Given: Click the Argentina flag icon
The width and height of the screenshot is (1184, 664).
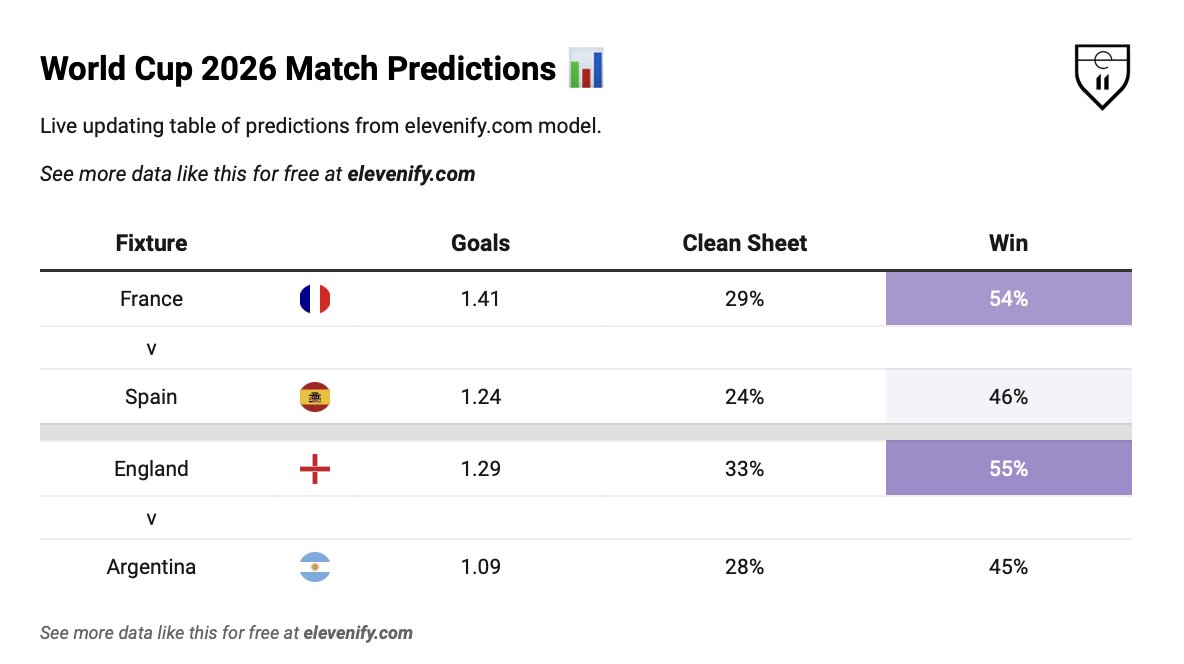Looking at the screenshot, I should [x=315, y=567].
